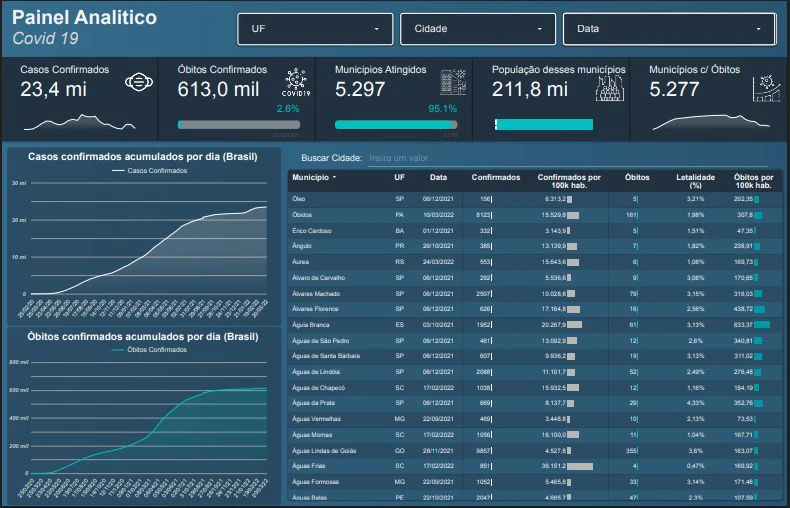This screenshot has width=790, height=508.
Task: Click the crowd icon in População card
Action: 610,89
